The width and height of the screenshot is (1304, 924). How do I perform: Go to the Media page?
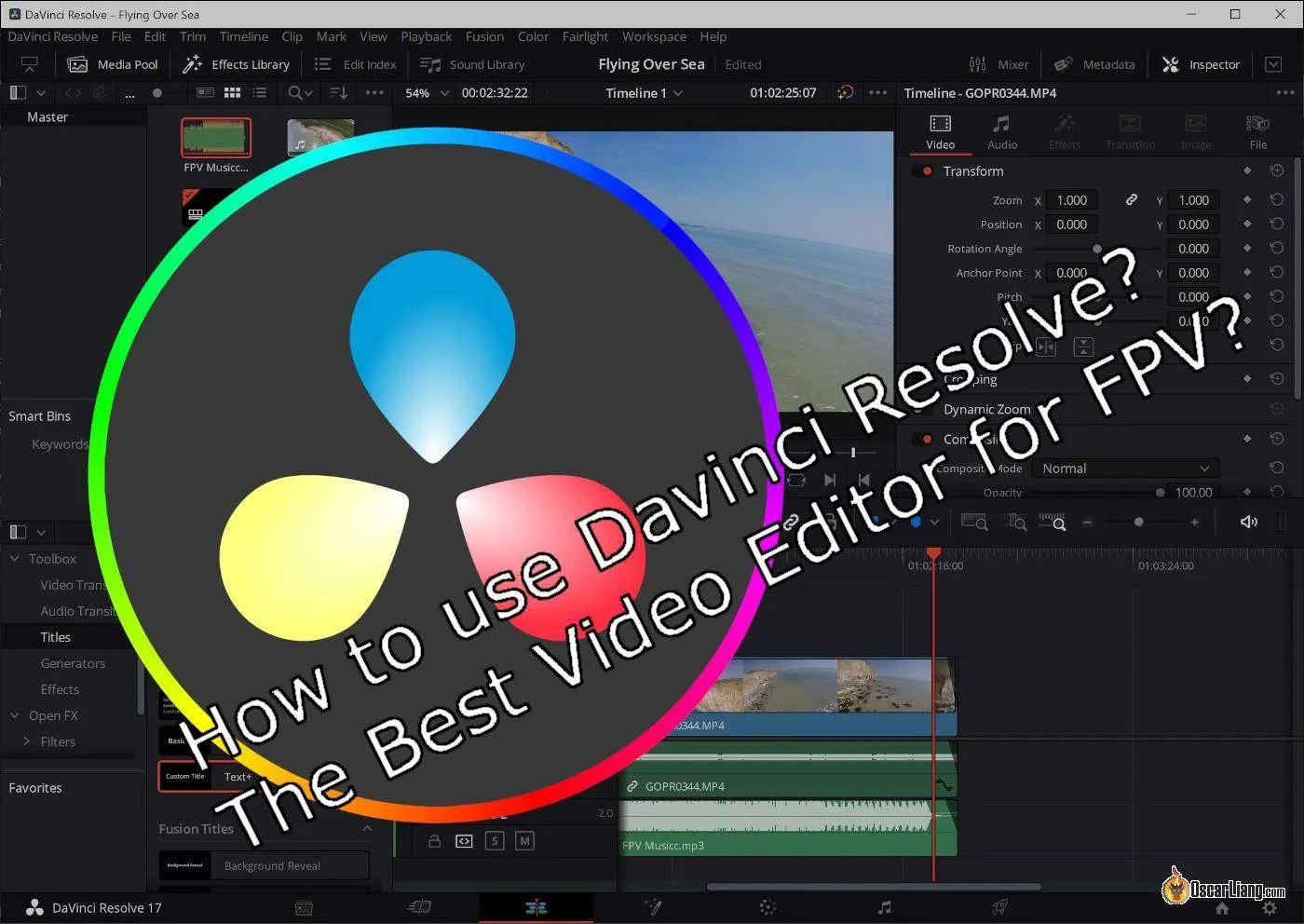pyautogui.click(x=304, y=907)
